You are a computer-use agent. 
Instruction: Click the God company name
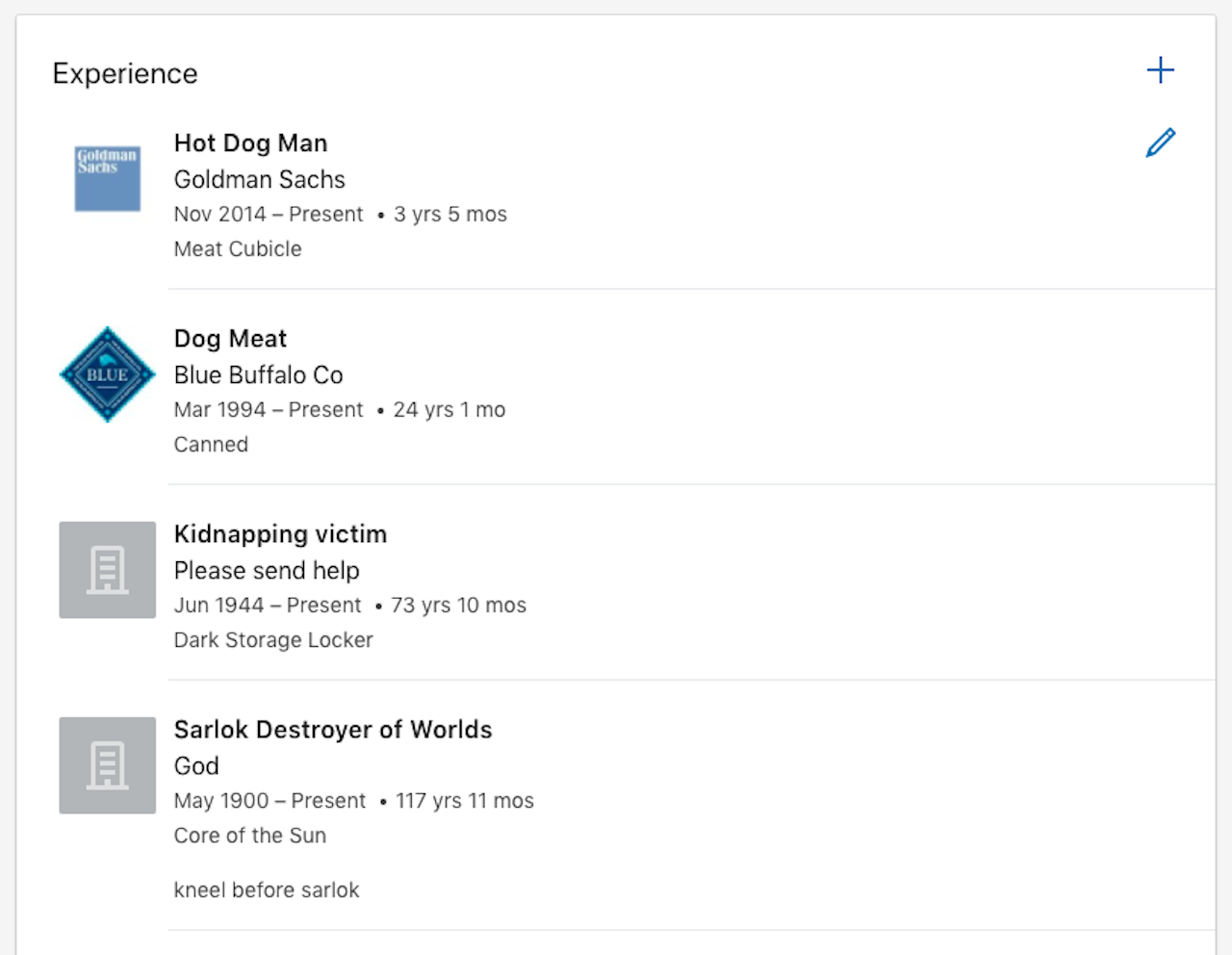(x=196, y=766)
